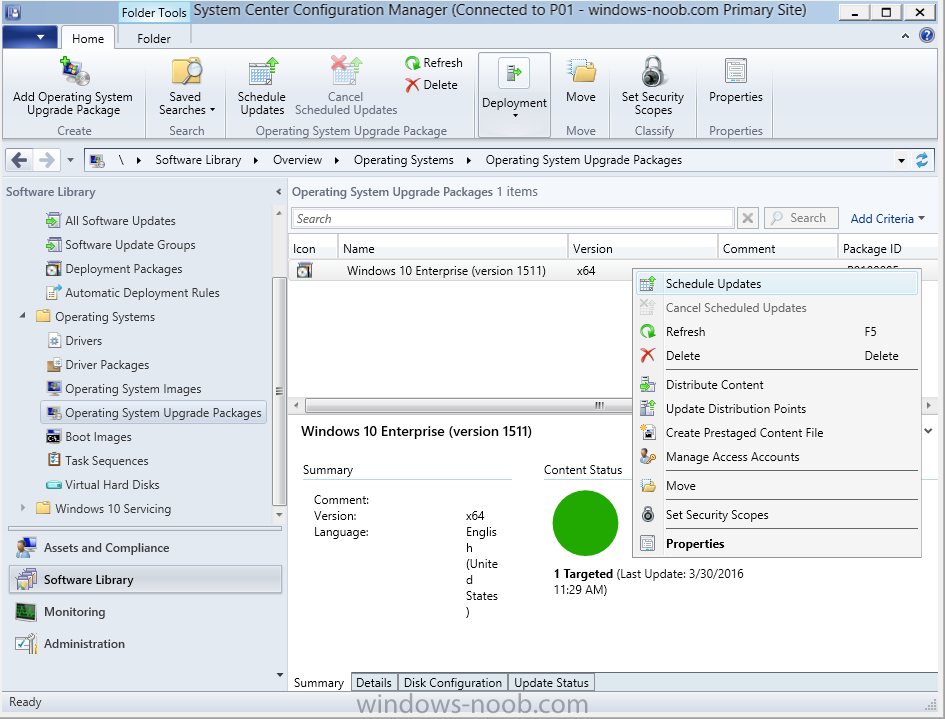Open the Details tab at bottom
The height and width of the screenshot is (719, 945).
coord(374,683)
